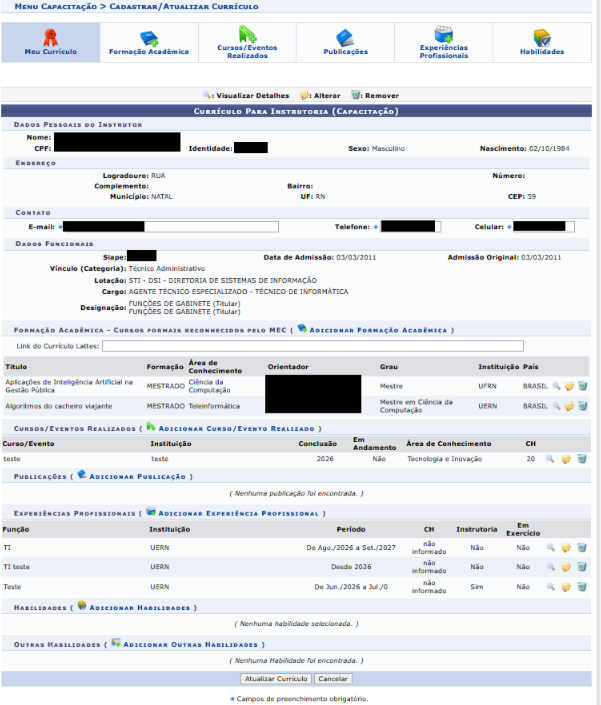Click Adicionar Curso/Evento Realizado link
The height and width of the screenshot is (705, 601).
click(x=236, y=429)
